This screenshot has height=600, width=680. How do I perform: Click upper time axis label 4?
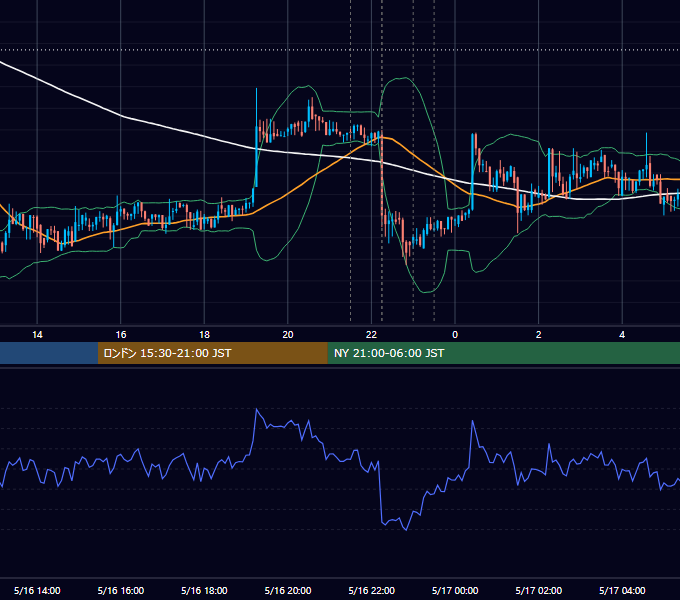[x=622, y=335]
